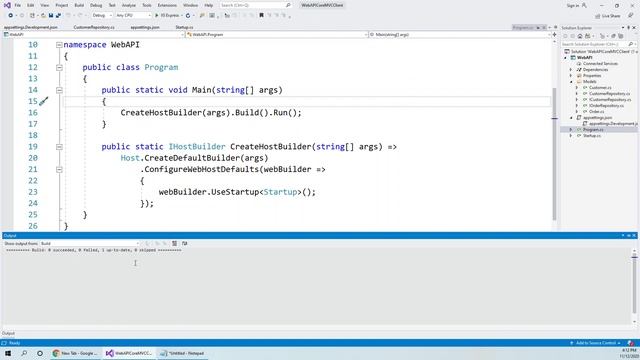This screenshot has width=640, height=360.
Task: Click the Home icon in Solution Explorer toolbar
Action: tap(580, 36)
